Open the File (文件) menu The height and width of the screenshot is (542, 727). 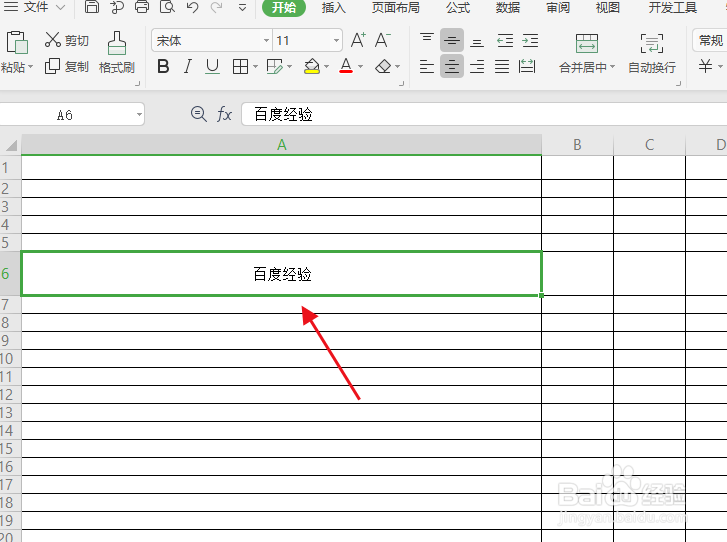pyautogui.click(x=35, y=7)
